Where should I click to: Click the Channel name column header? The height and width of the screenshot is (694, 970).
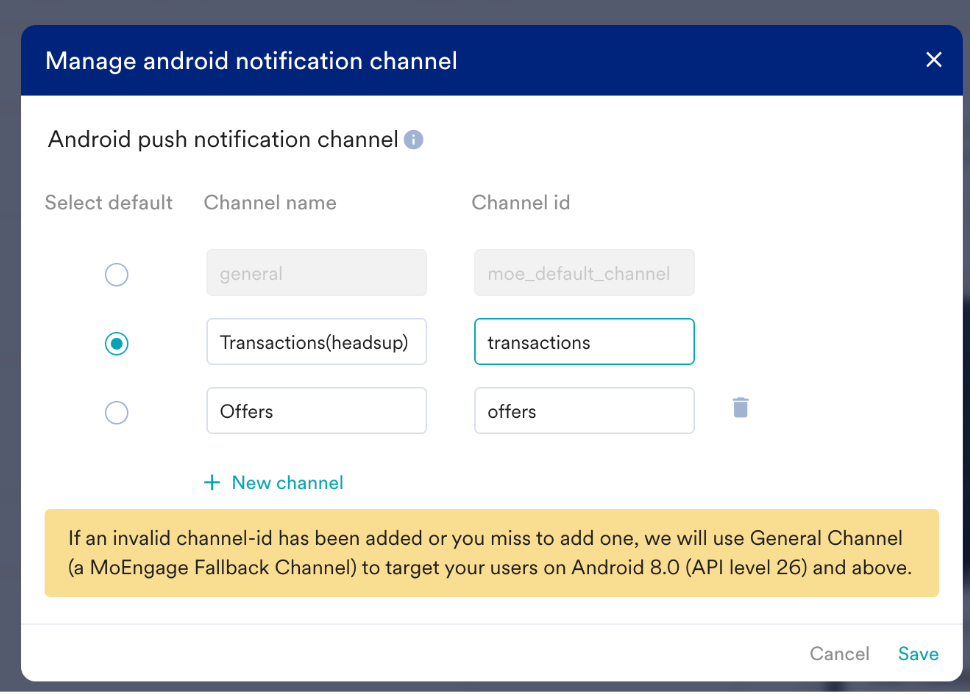[270, 203]
